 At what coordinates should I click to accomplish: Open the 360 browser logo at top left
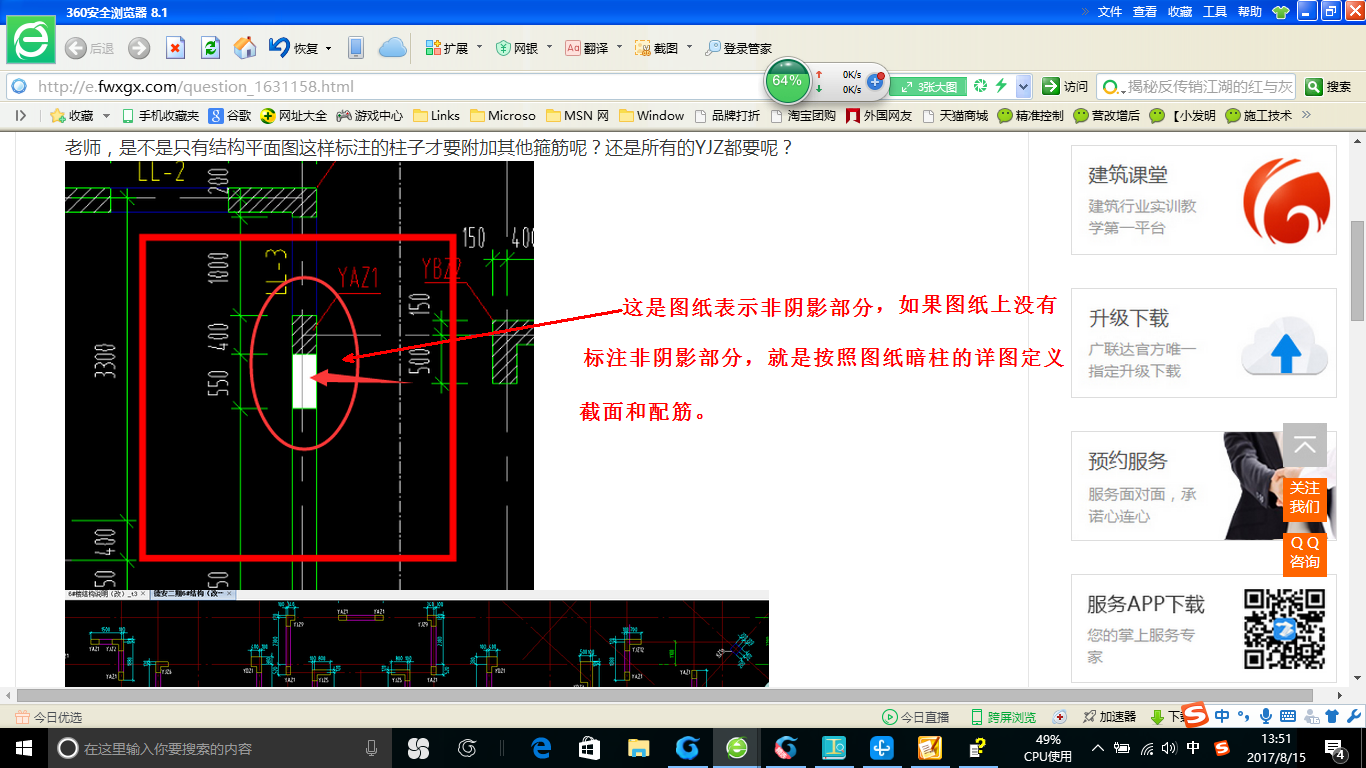pyautogui.click(x=31, y=42)
